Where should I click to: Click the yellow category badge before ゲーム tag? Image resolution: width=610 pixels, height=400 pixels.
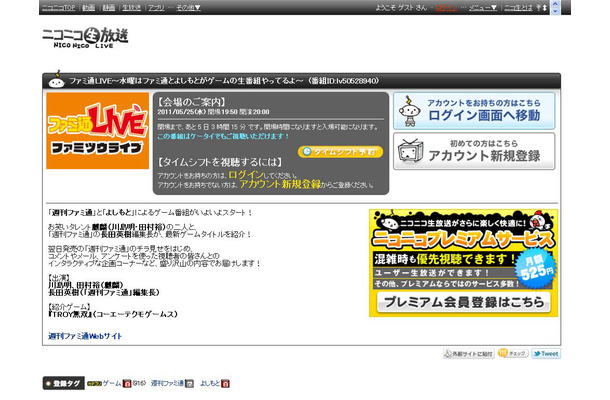[94, 384]
